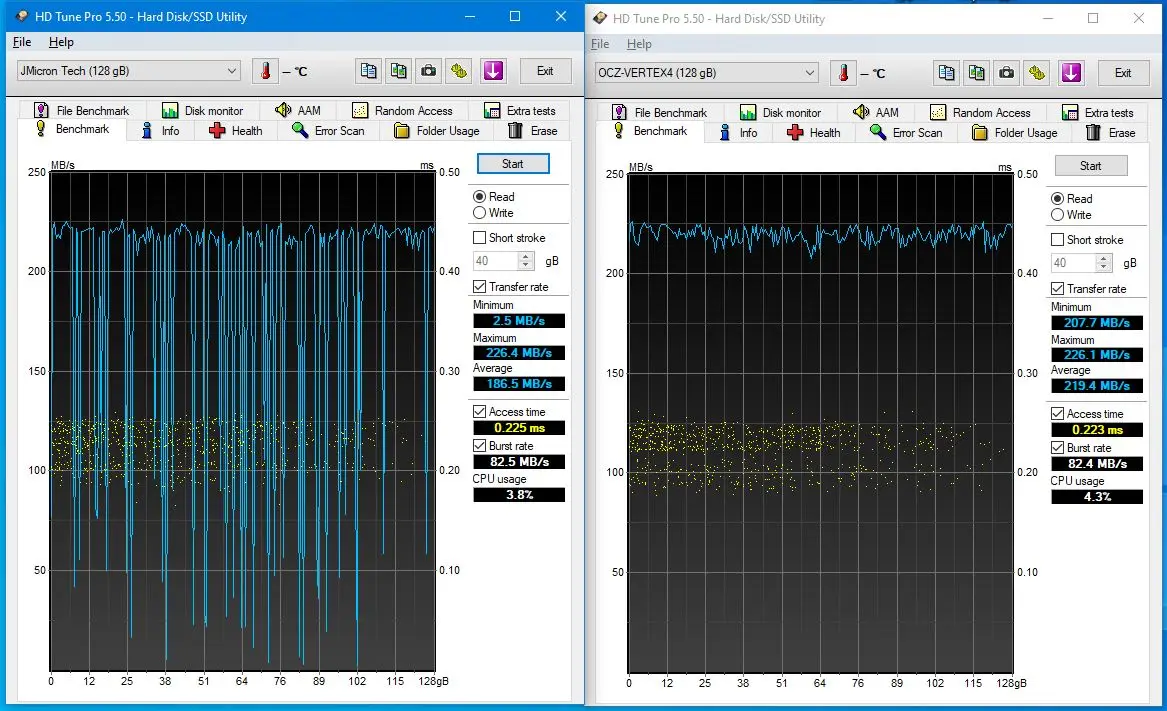1167x711 pixels.
Task: Click the yellow options icon in JMicron window
Action: pos(459,71)
